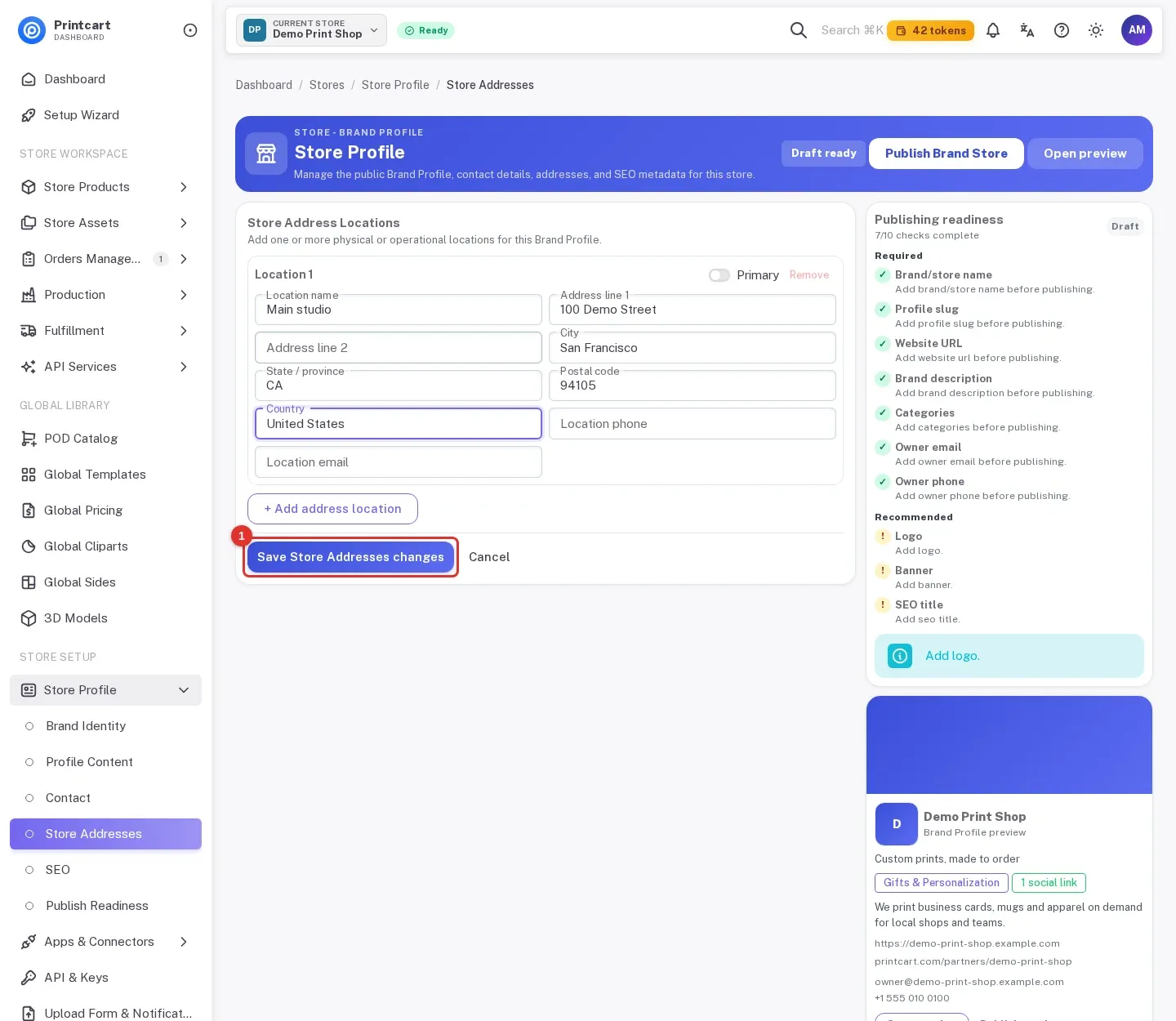Click the Setup Wizard rocket icon
This screenshot has width=1176, height=1021.
(x=29, y=115)
